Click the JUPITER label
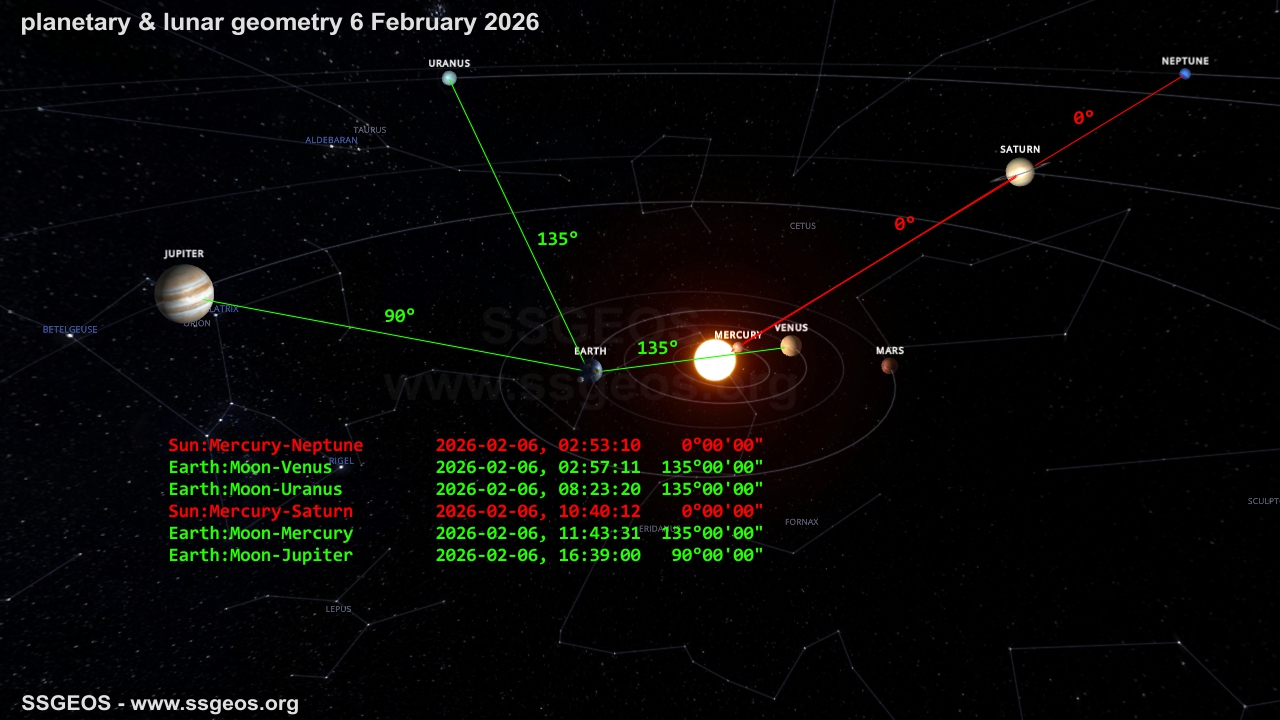Viewport: 1280px width, 720px height. point(184,253)
